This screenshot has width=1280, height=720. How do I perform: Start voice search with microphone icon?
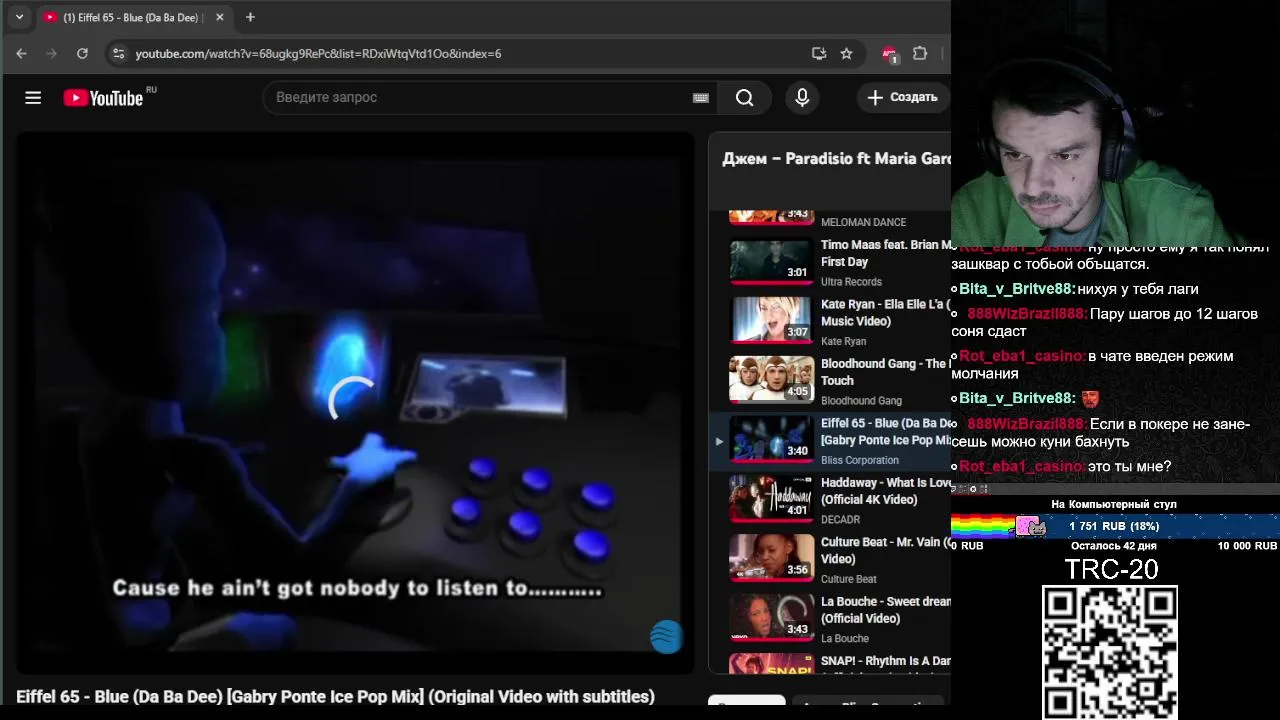pyautogui.click(x=801, y=97)
